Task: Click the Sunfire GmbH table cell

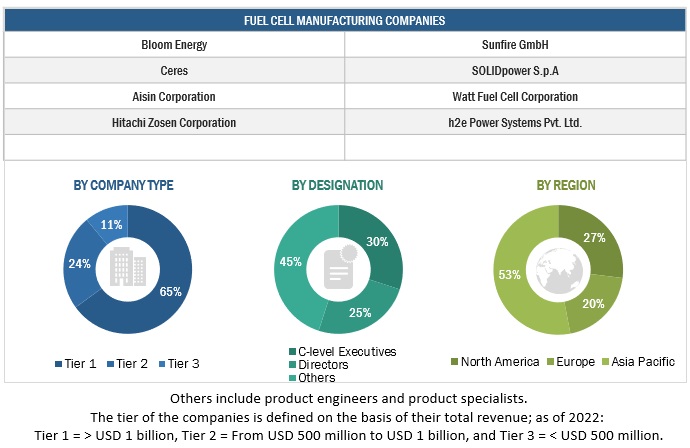Action: point(514,45)
